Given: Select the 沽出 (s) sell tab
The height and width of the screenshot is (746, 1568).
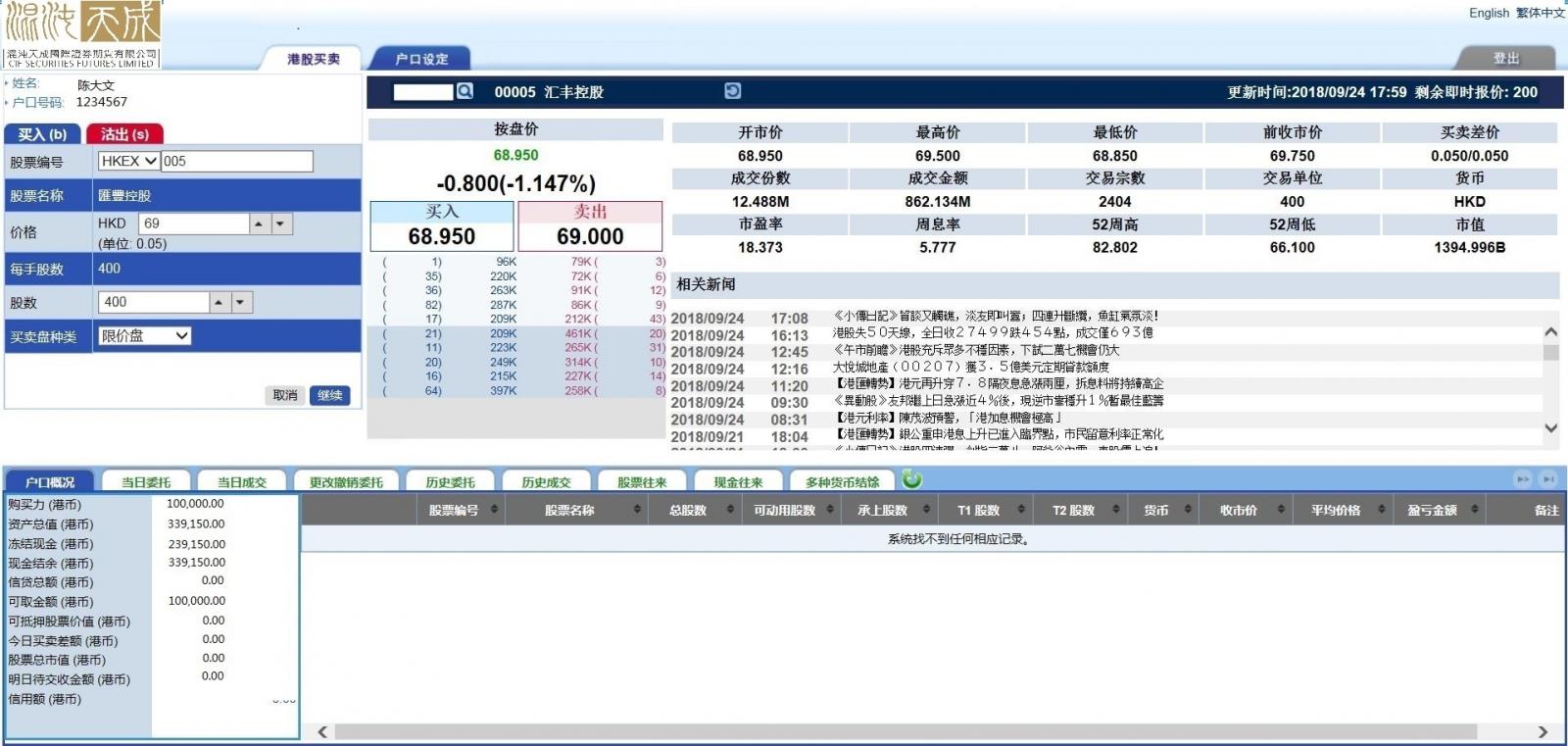Looking at the screenshot, I should pos(124,134).
